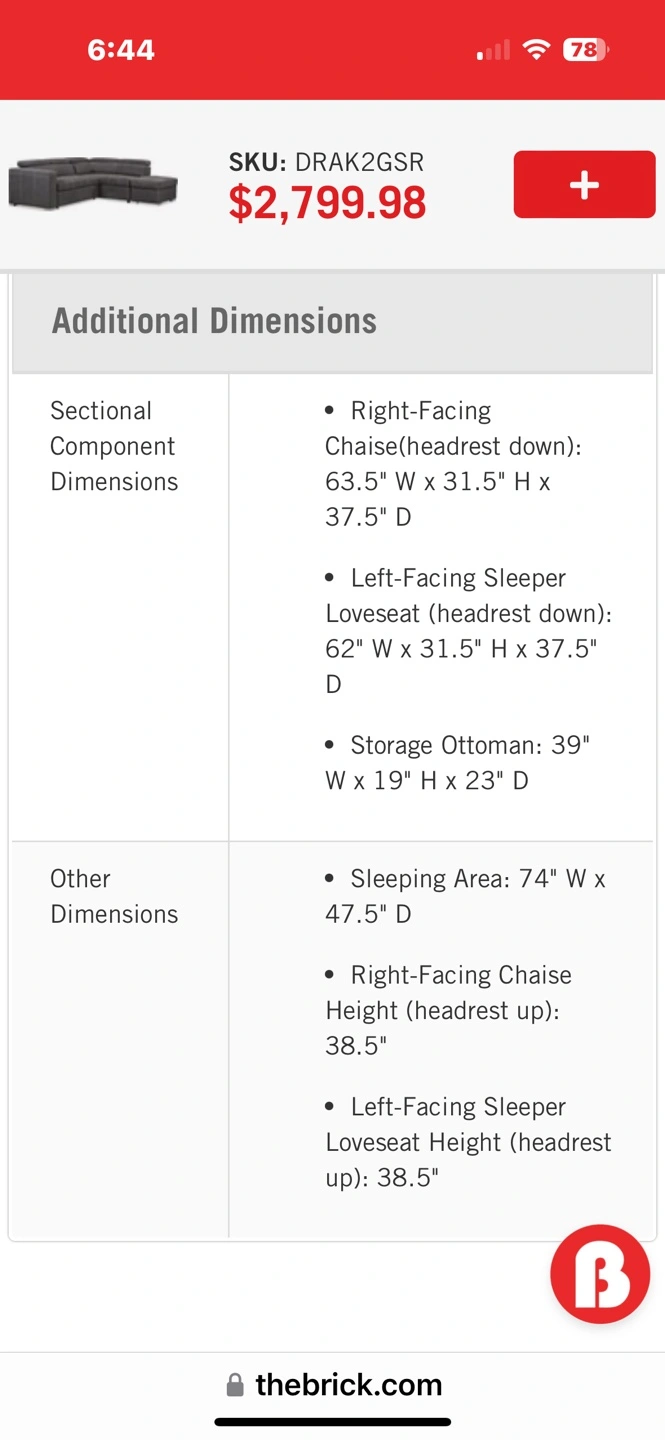Tap the Wi-Fi status icon
This screenshot has width=665, height=1440.
537,50
